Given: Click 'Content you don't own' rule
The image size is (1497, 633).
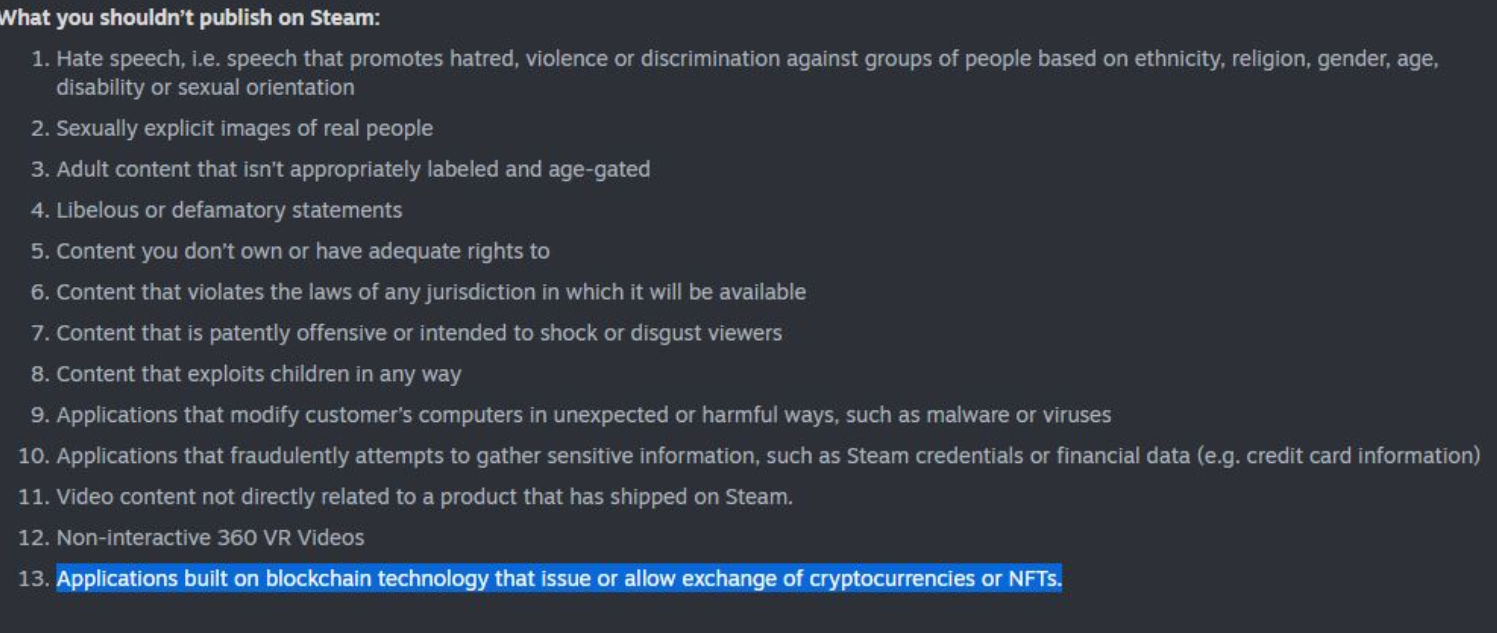Looking at the screenshot, I should coord(303,251).
